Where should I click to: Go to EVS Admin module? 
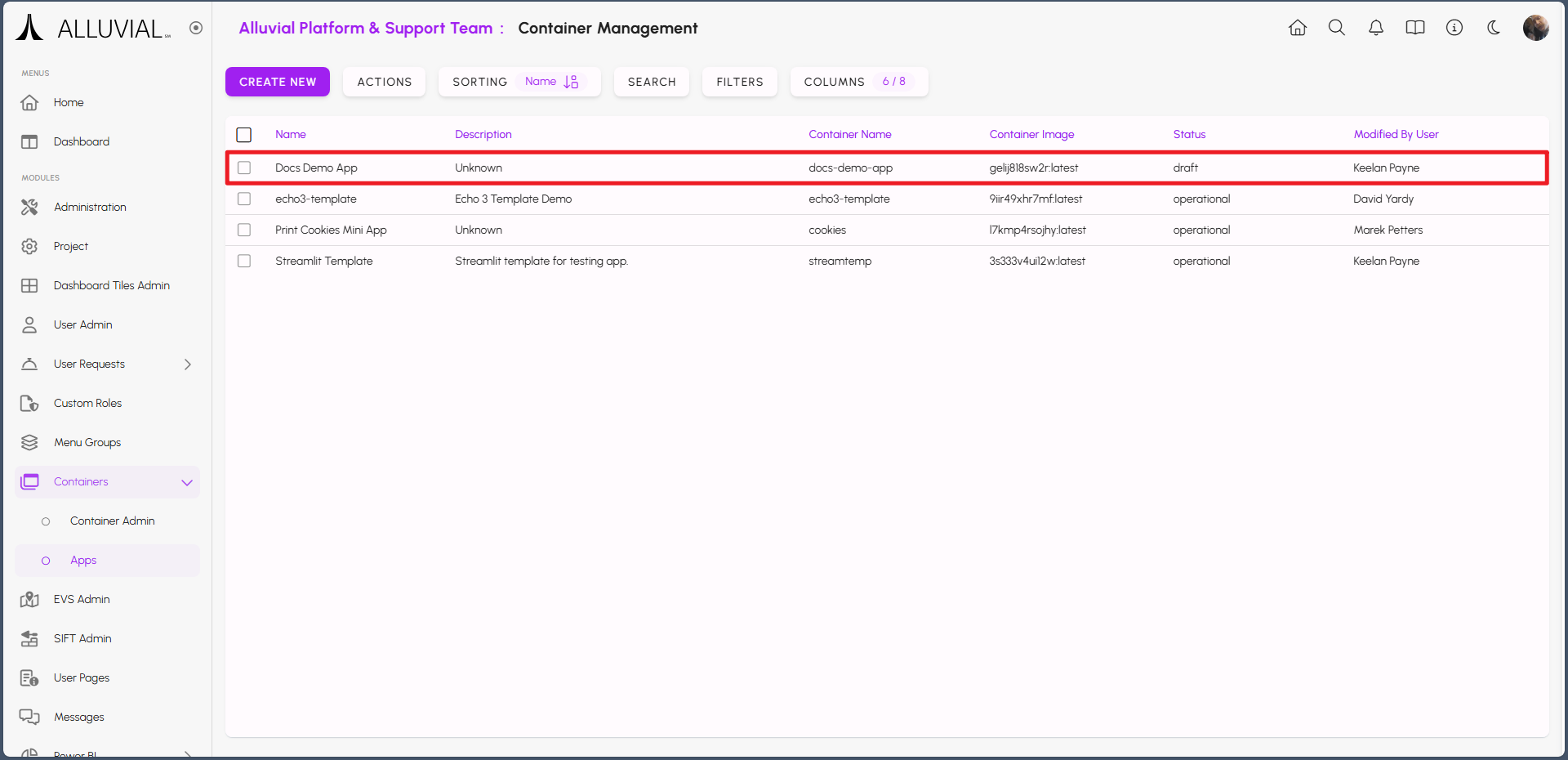click(x=82, y=600)
